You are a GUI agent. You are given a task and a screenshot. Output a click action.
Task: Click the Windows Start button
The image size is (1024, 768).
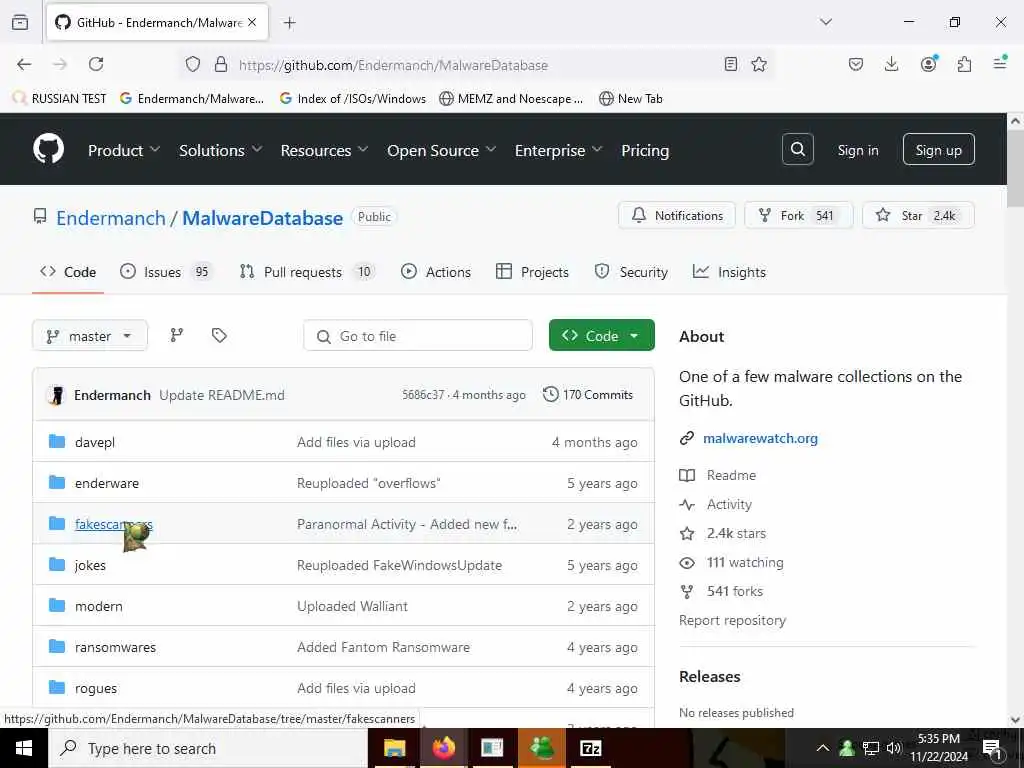click(24, 748)
